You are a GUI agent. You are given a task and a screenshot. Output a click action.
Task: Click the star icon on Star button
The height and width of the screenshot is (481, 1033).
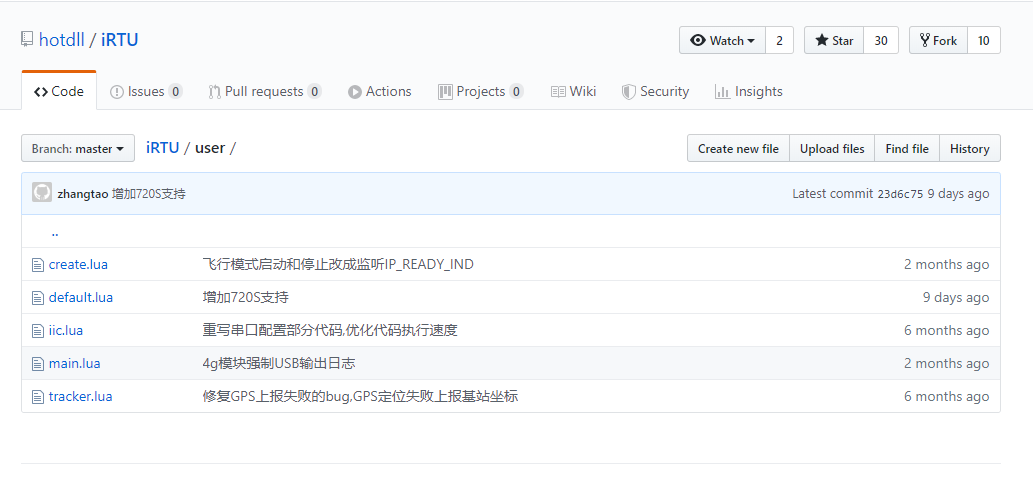(822, 40)
